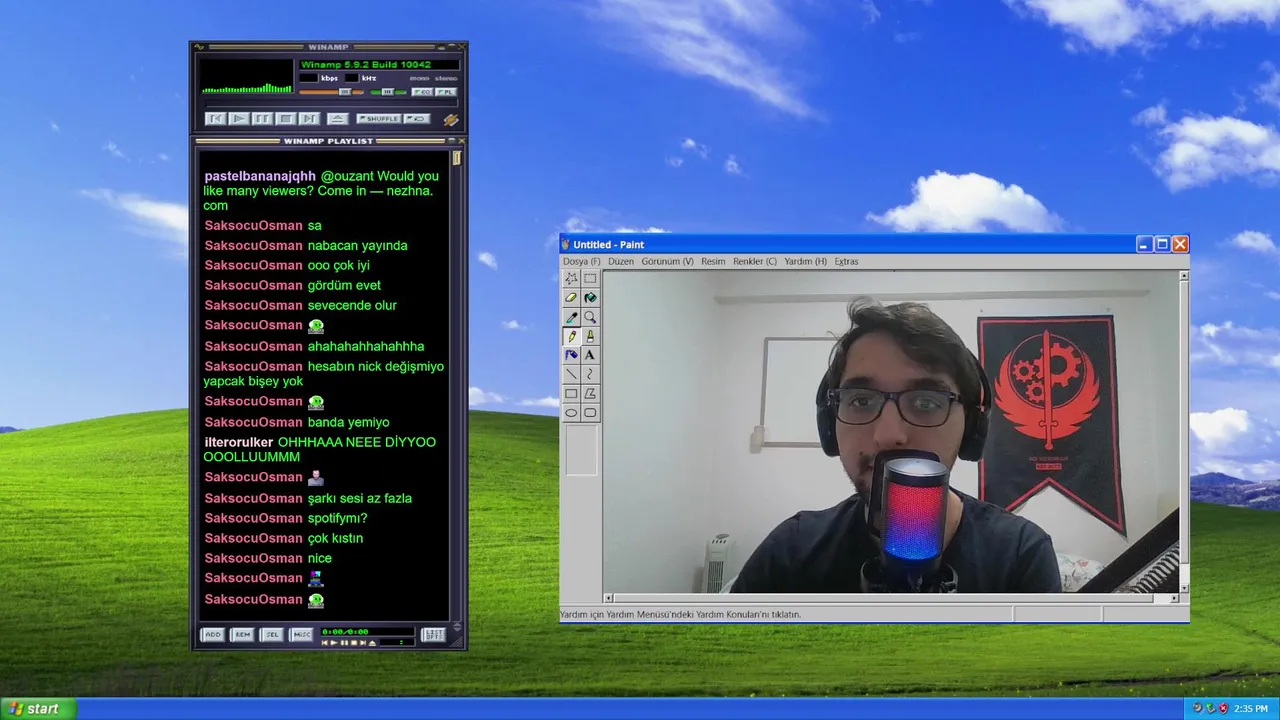Click the Winamp playlist vertical scrollbar handle
The height and width of the screenshot is (720, 1280).
pyautogui.click(x=457, y=158)
